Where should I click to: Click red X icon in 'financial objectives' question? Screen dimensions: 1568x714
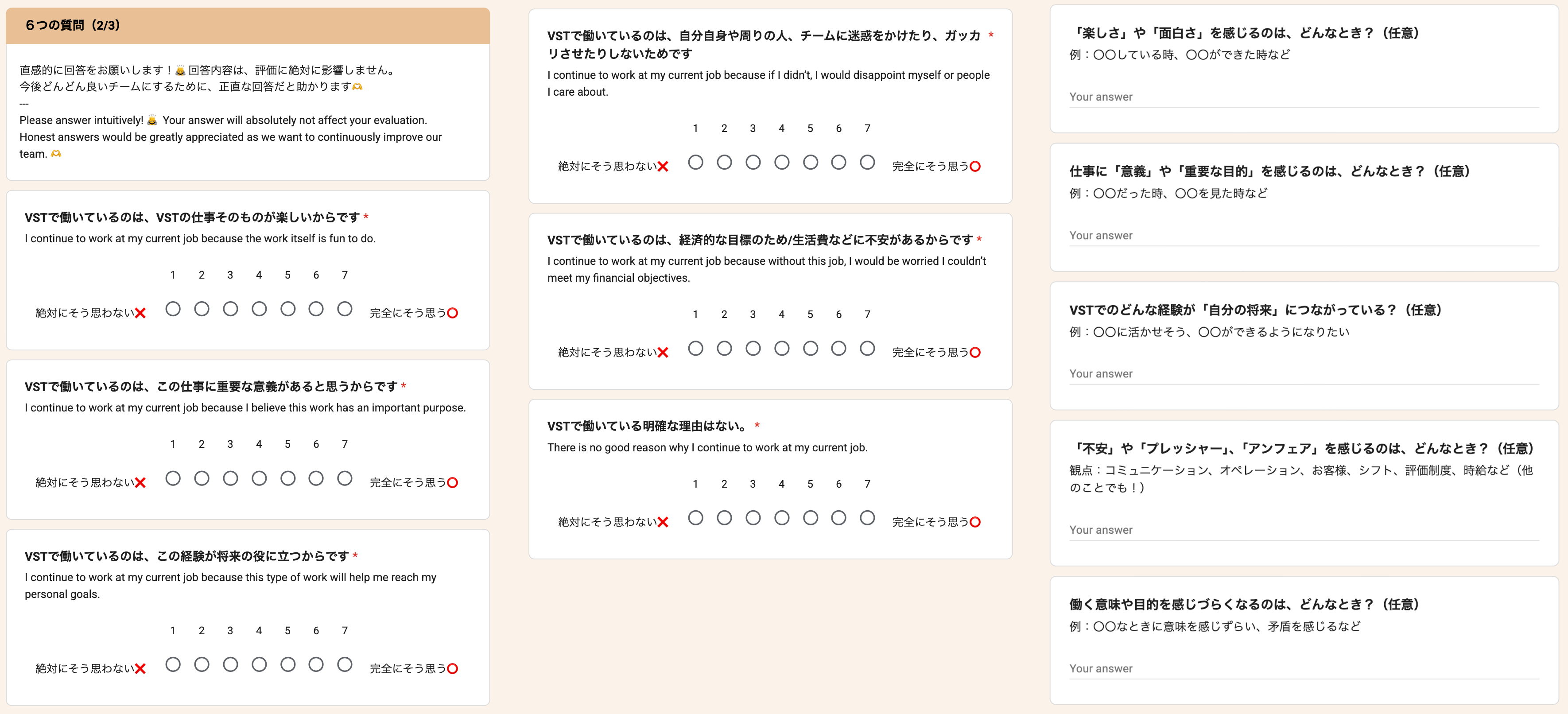click(x=664, y=353)
